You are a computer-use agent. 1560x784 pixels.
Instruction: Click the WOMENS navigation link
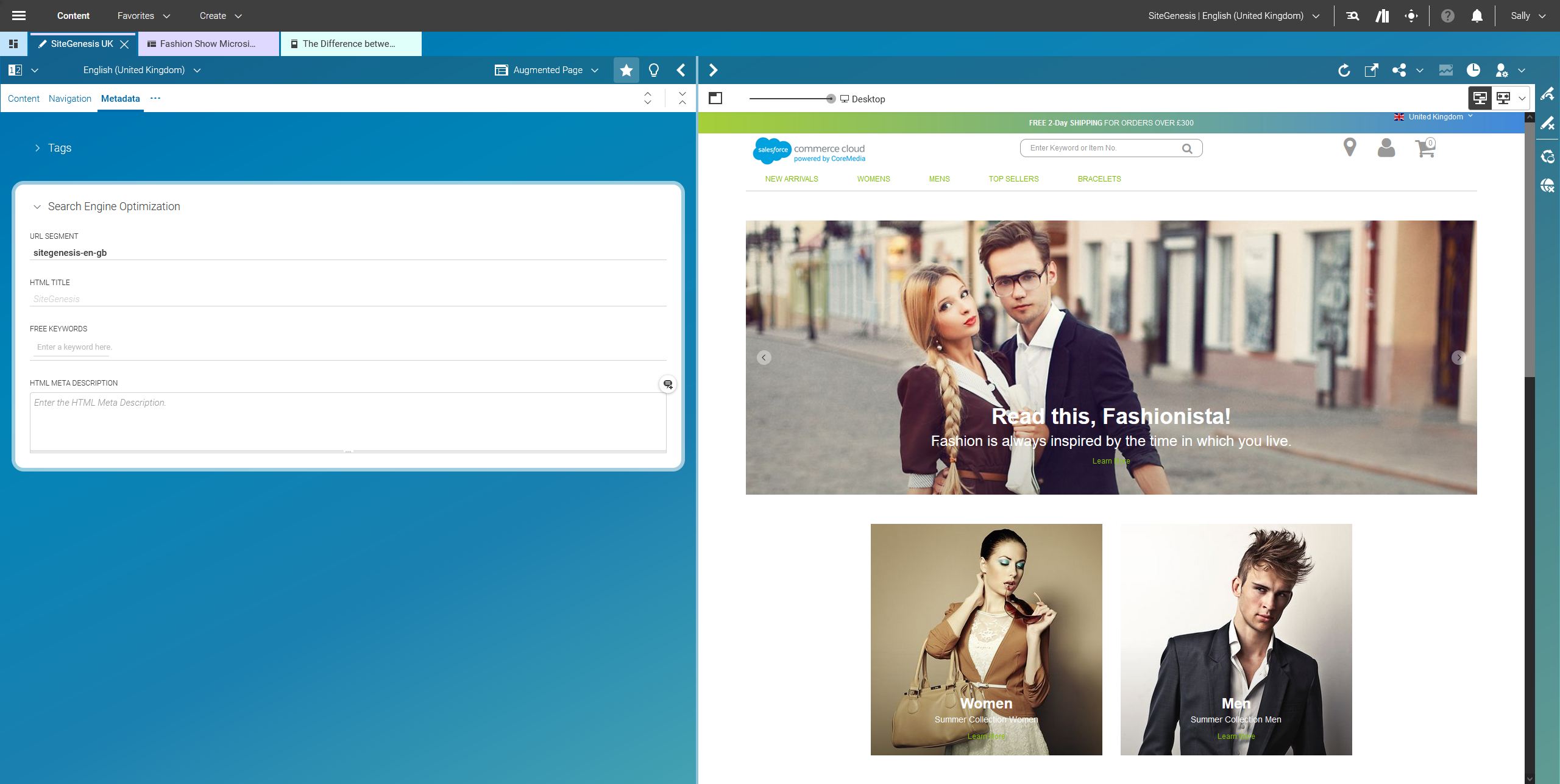point(873,179)
